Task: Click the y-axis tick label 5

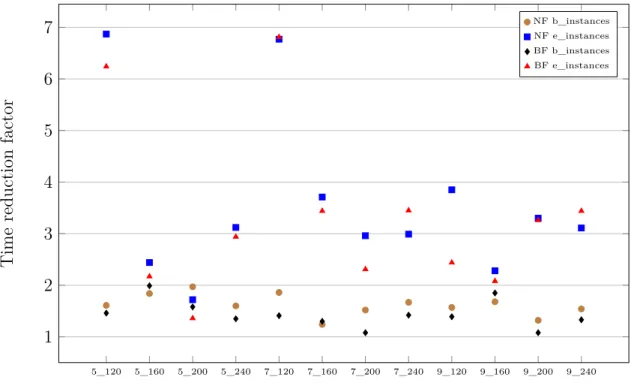Action: (48, 130)
